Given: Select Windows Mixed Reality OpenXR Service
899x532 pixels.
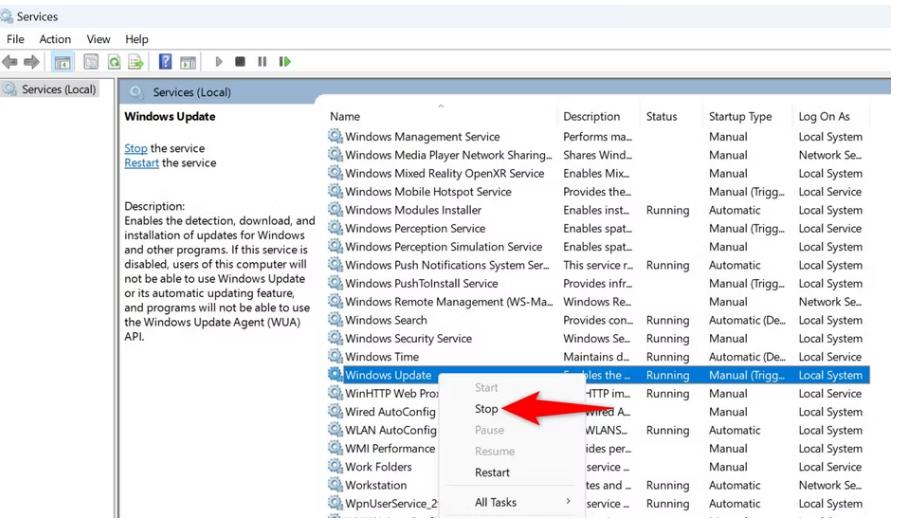Looking at the screenshot, I should [x=444, y=173].
